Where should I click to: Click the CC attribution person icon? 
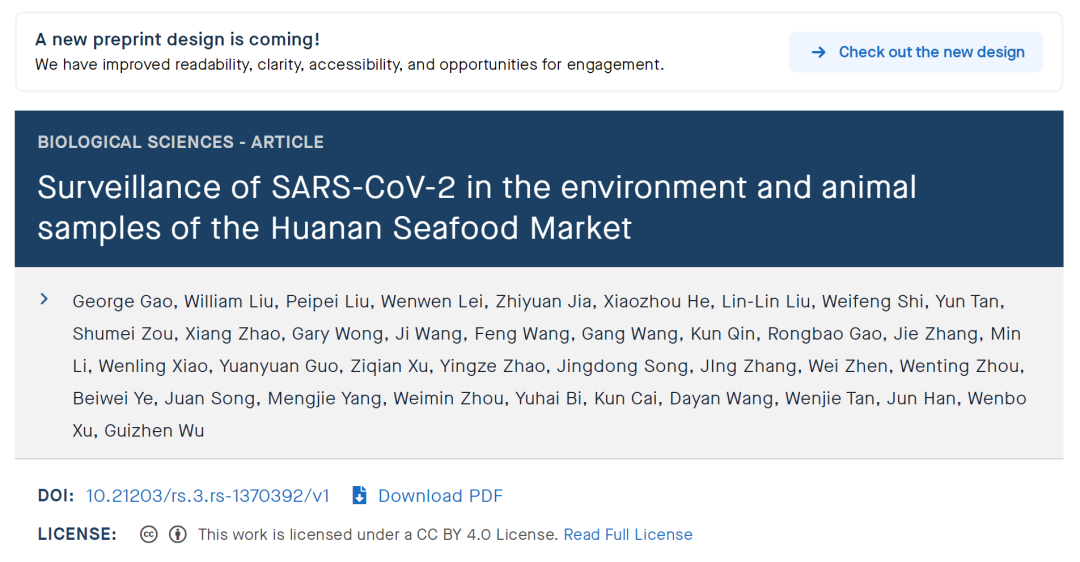tap(178, 534)
